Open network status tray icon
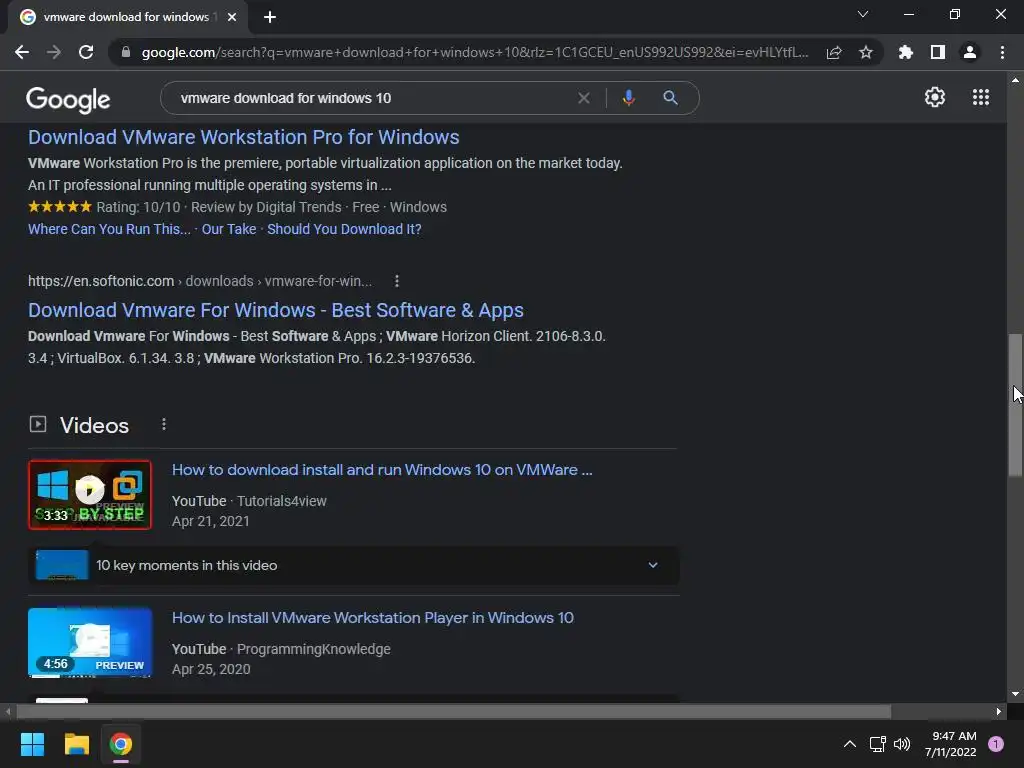1024x768 pixels. click(878, 744)
